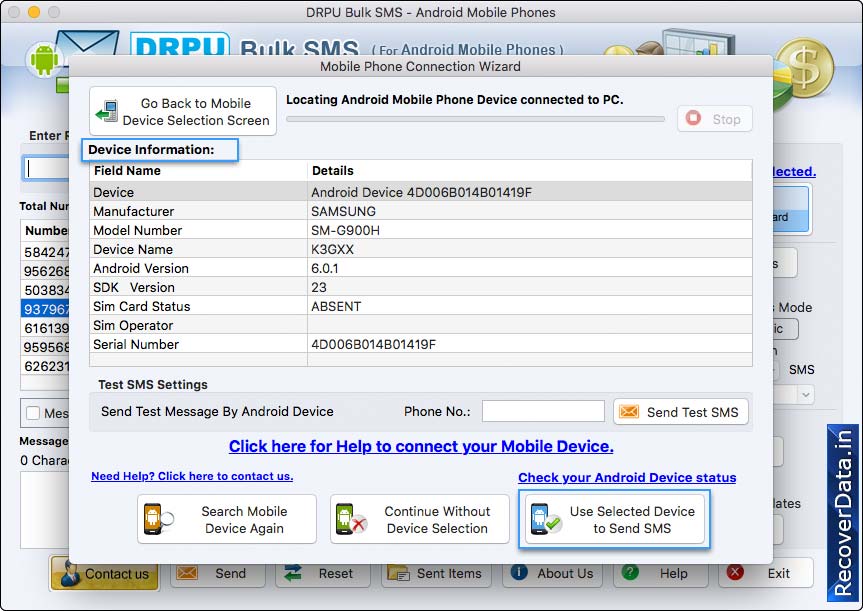Click the phone with green checkmark icon
The width and height of the screenshot is (863, 611).
coord(545,519)
